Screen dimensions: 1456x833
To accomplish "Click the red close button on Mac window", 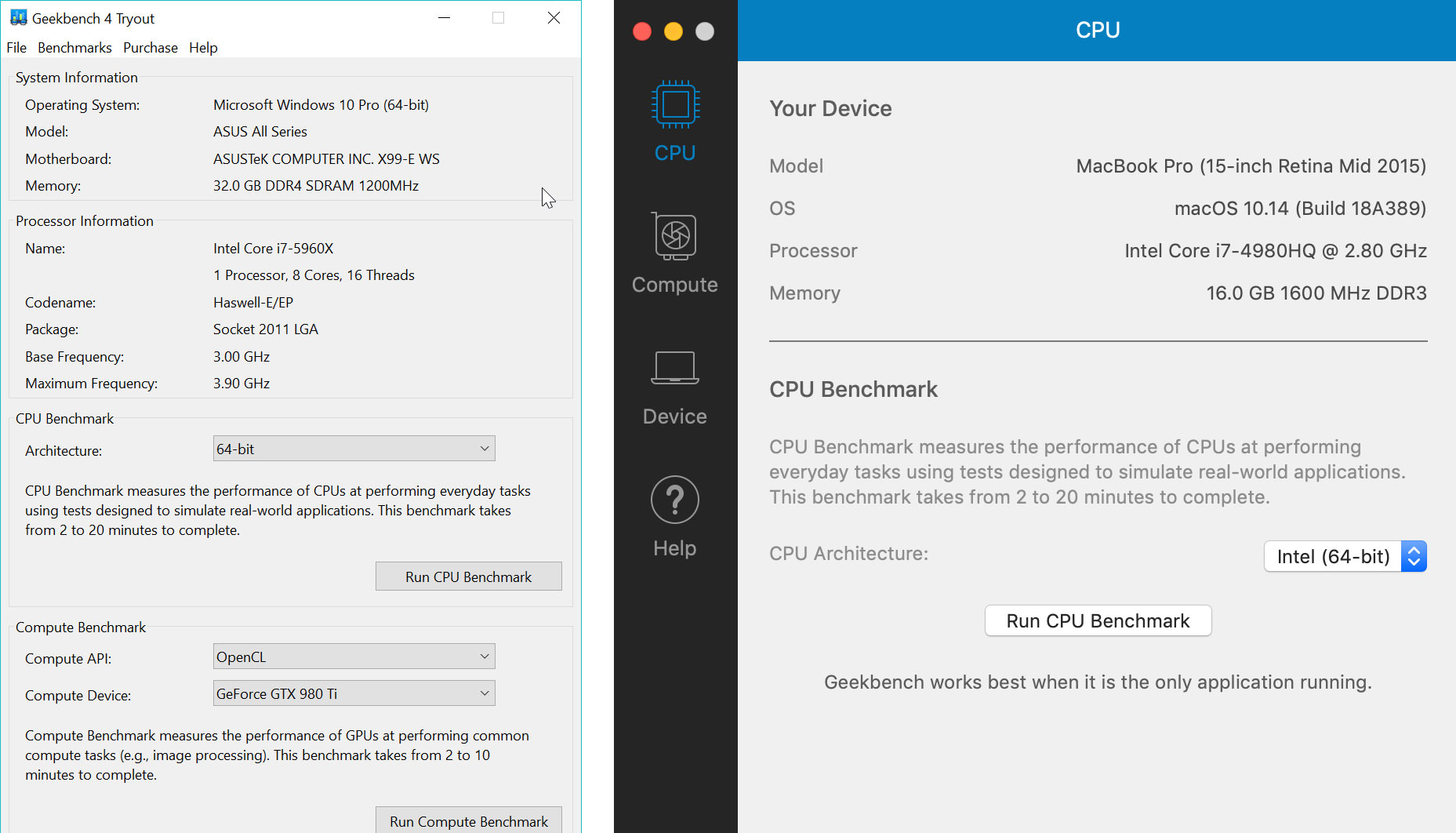I will pyautogui.click(x=642, y=31).
